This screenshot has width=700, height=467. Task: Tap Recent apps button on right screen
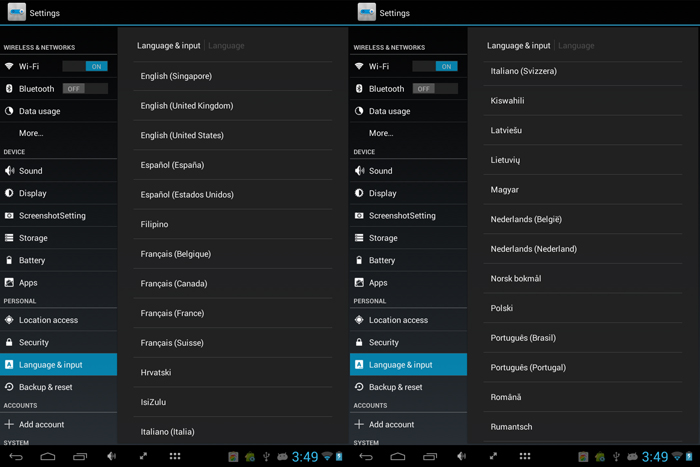430,456
